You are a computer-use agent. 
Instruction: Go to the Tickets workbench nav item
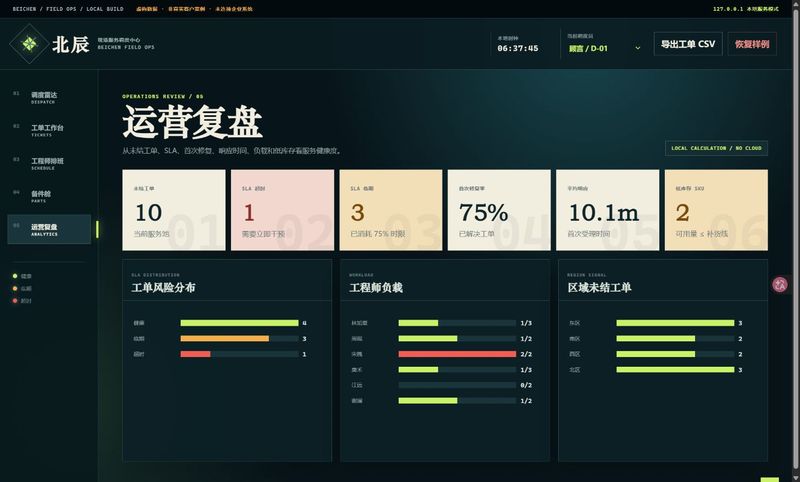pyautogui.click(x=49, y=131)
